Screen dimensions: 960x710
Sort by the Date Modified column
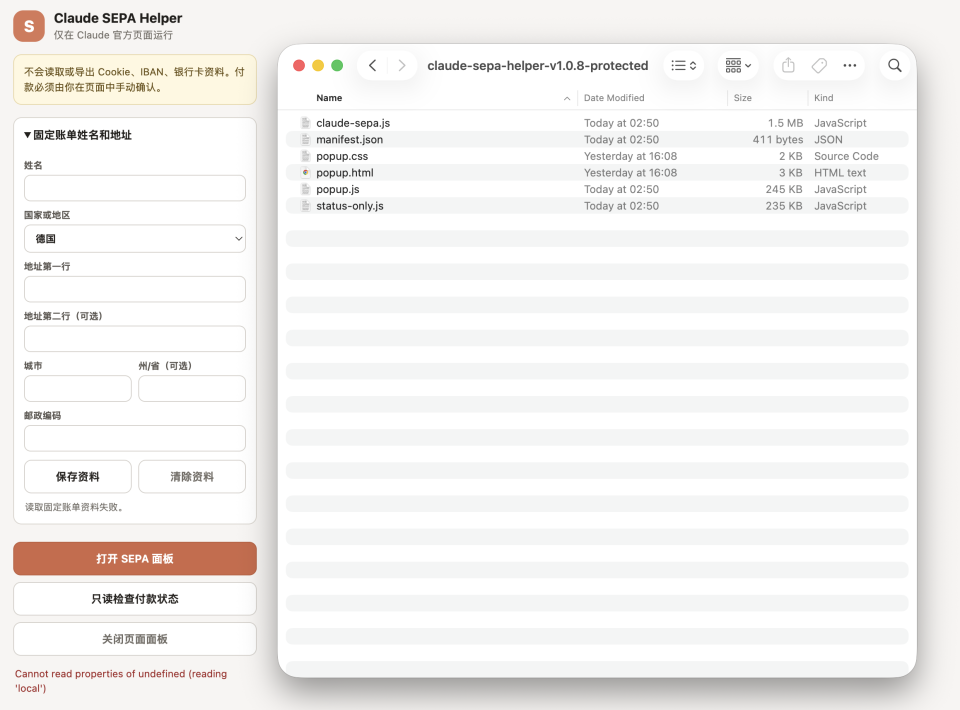[614, 98]
